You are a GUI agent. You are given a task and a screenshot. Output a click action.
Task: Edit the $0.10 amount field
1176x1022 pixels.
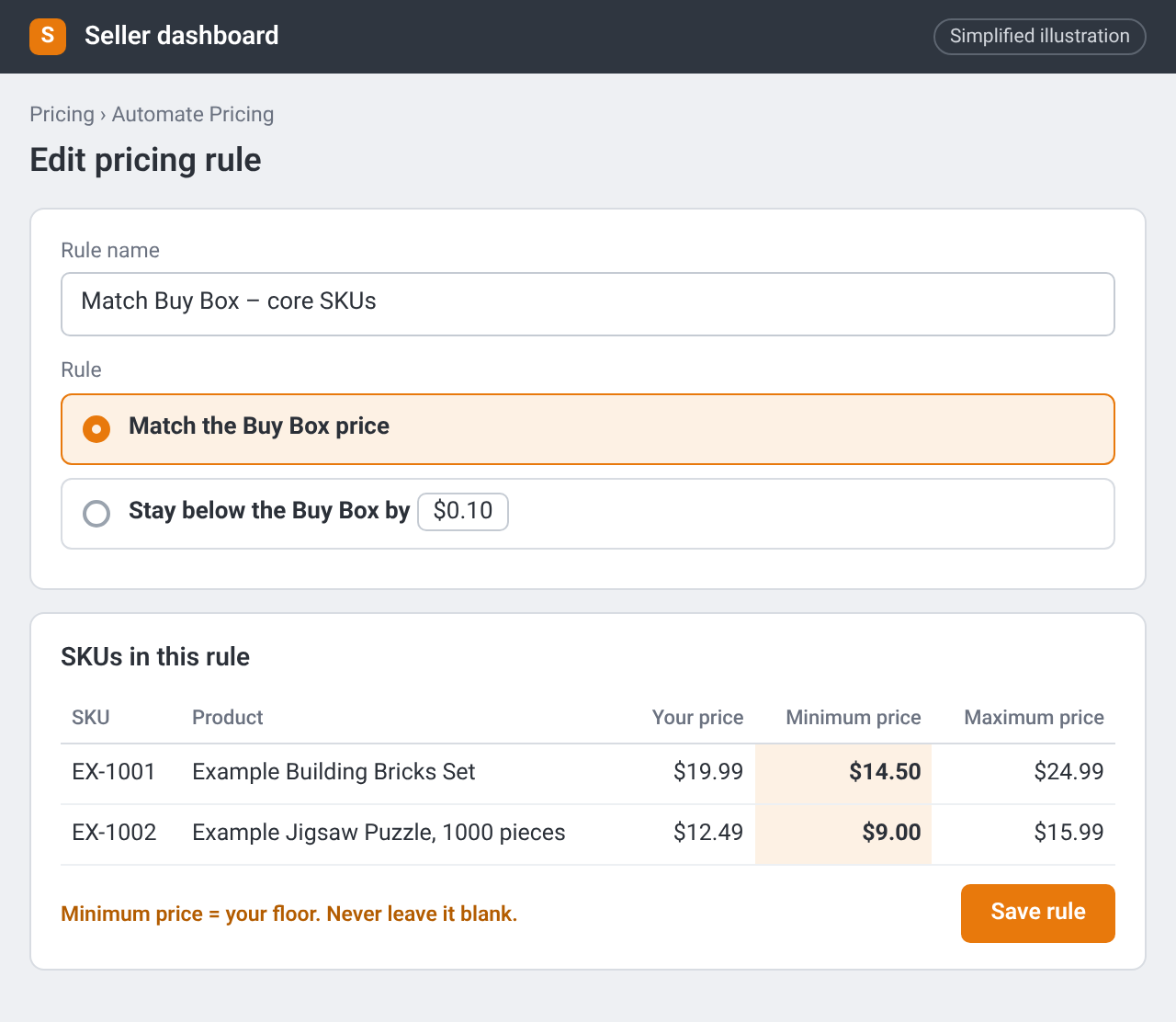coord(463,512)
